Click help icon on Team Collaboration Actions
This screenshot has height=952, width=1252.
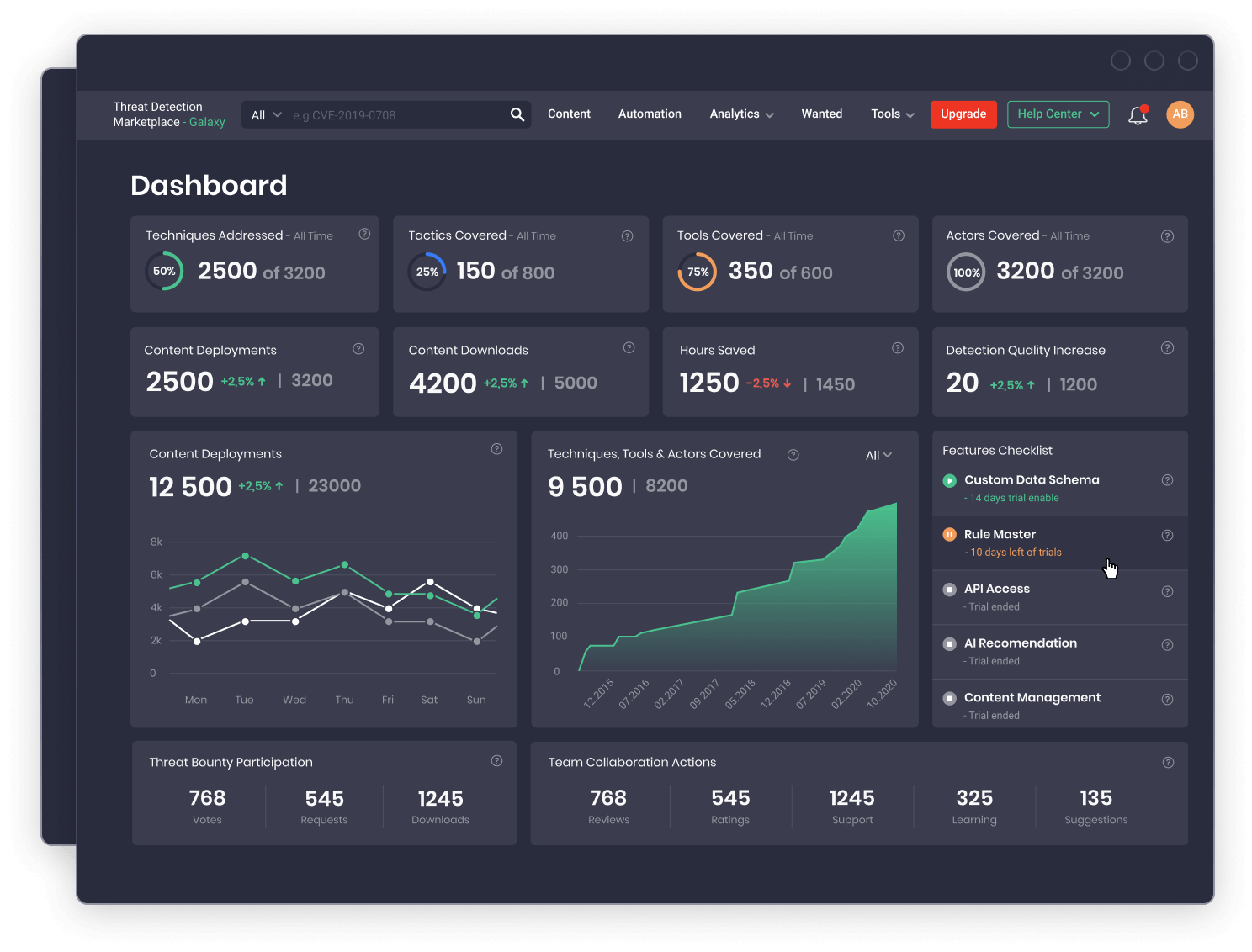(1168, 763)
